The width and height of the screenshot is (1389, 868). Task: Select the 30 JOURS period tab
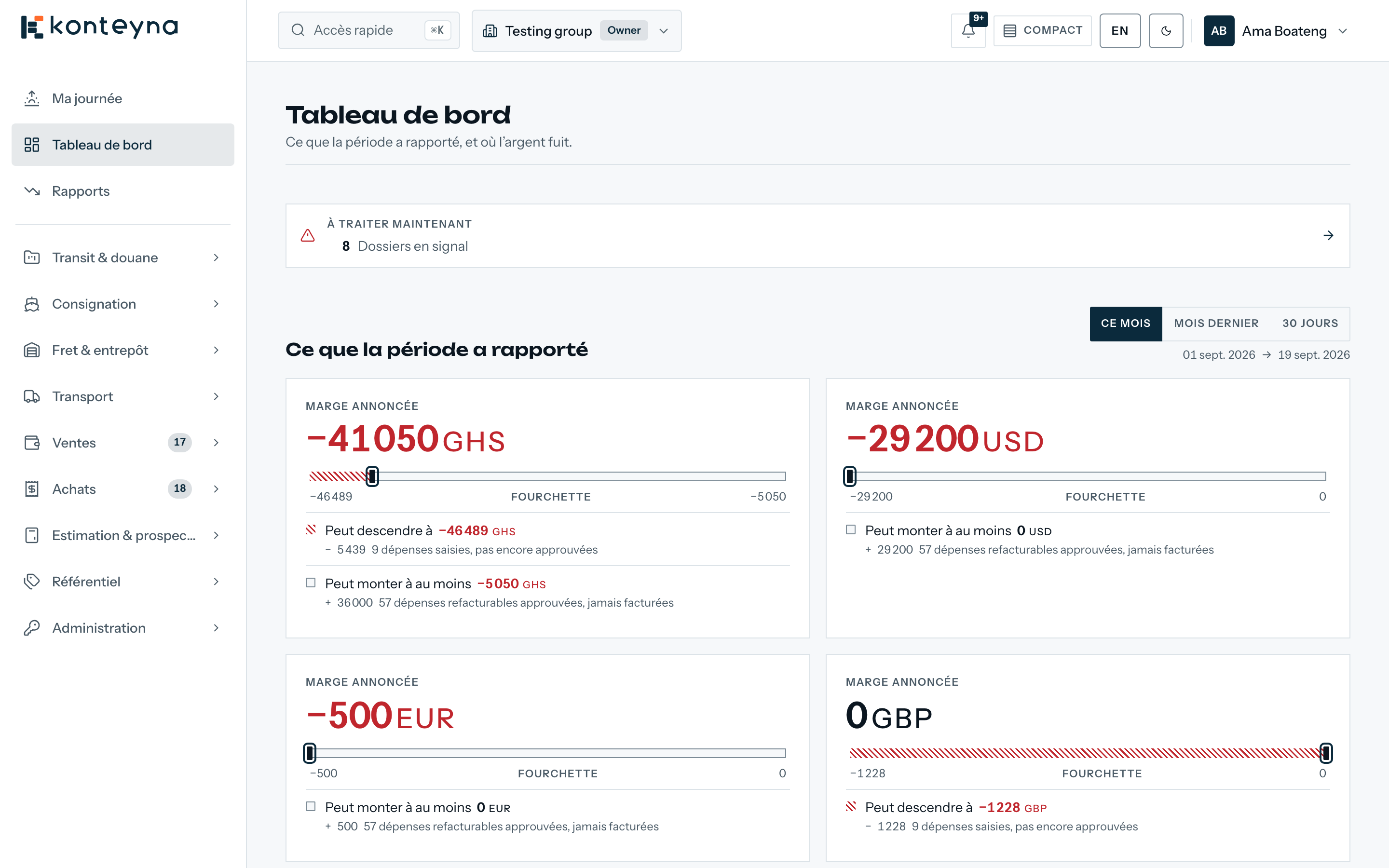click(1310, 324)
